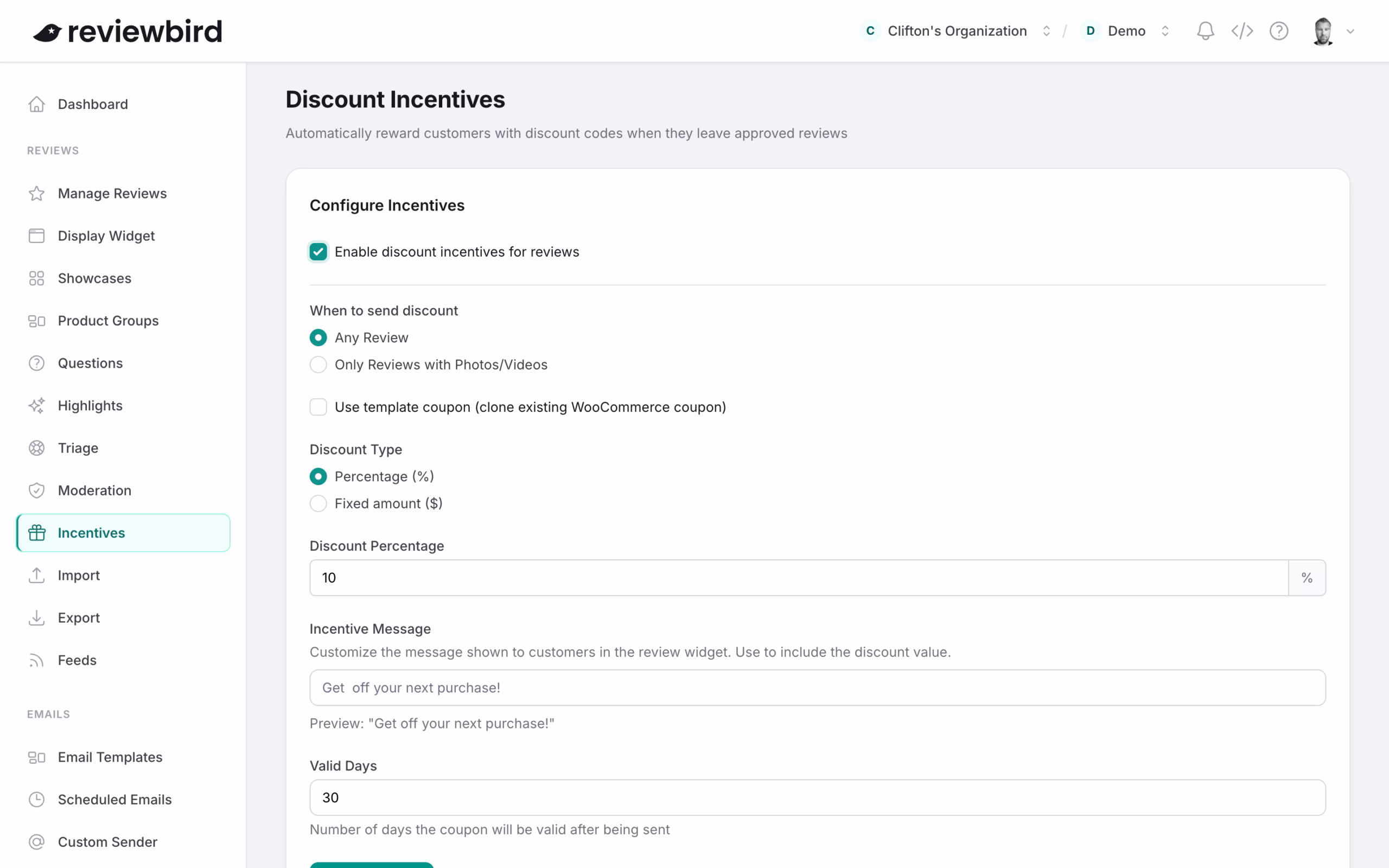Viewport: 1389px width, 868px height.
Task: Click the Preview message text
Action: 432,723
